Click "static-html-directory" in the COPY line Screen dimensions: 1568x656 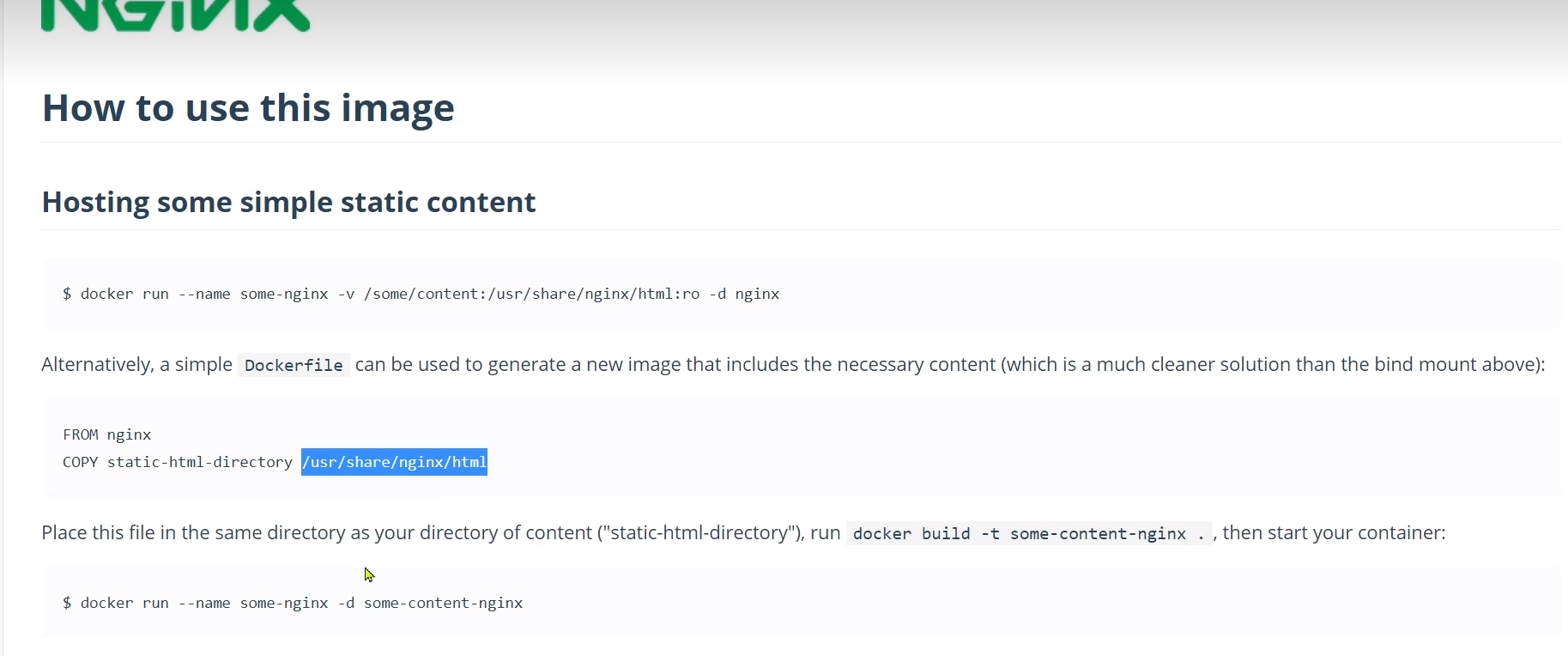(200, 462)
